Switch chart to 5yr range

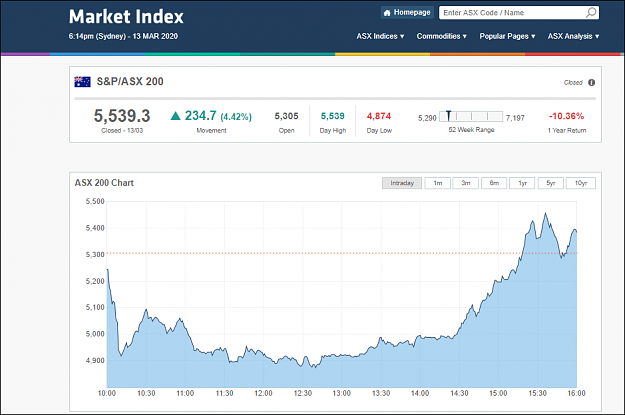point(550,183)
